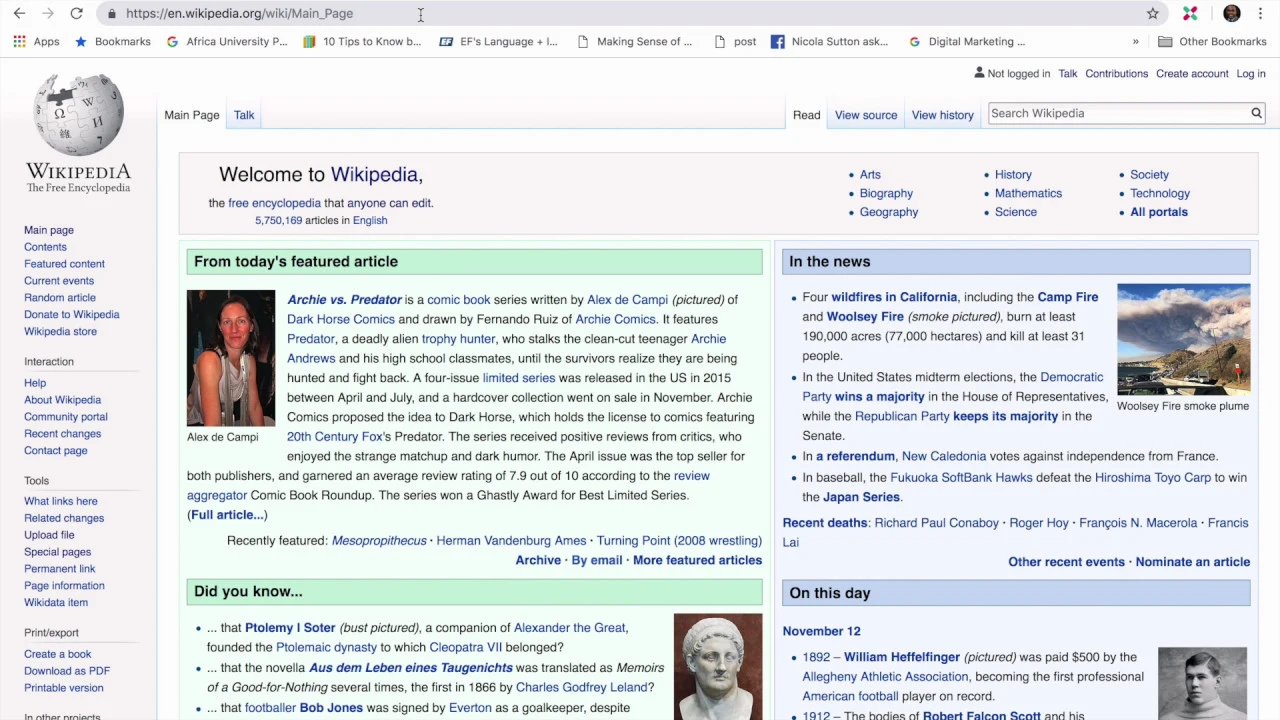Open the Talk tab beside Main Page
This screenshot has height=720, width=1280.
(x=244, y=115)
